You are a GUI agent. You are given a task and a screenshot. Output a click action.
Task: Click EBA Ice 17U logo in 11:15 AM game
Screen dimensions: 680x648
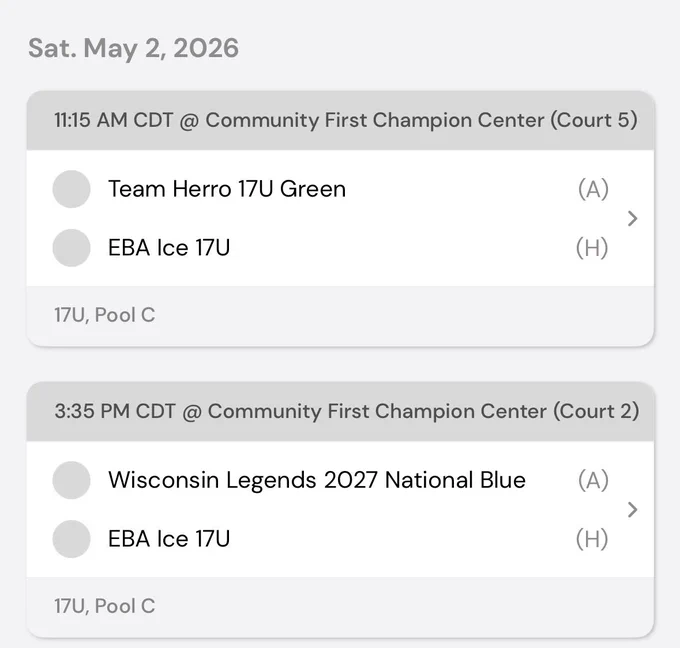tap(72, 248)
